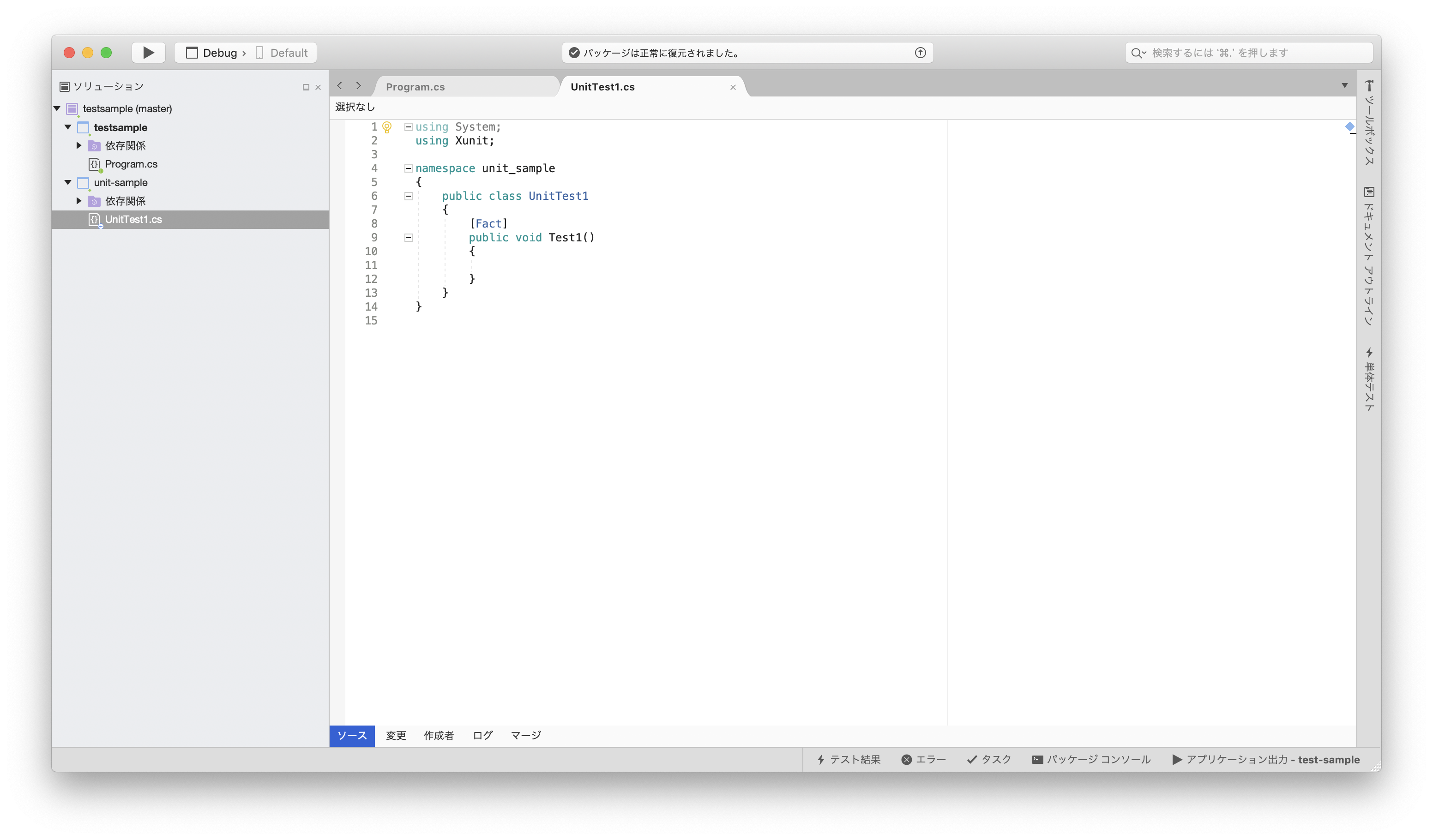Navigate forward with right chevron arrow
The image size is (1433, 840).
tap(358, 86)
